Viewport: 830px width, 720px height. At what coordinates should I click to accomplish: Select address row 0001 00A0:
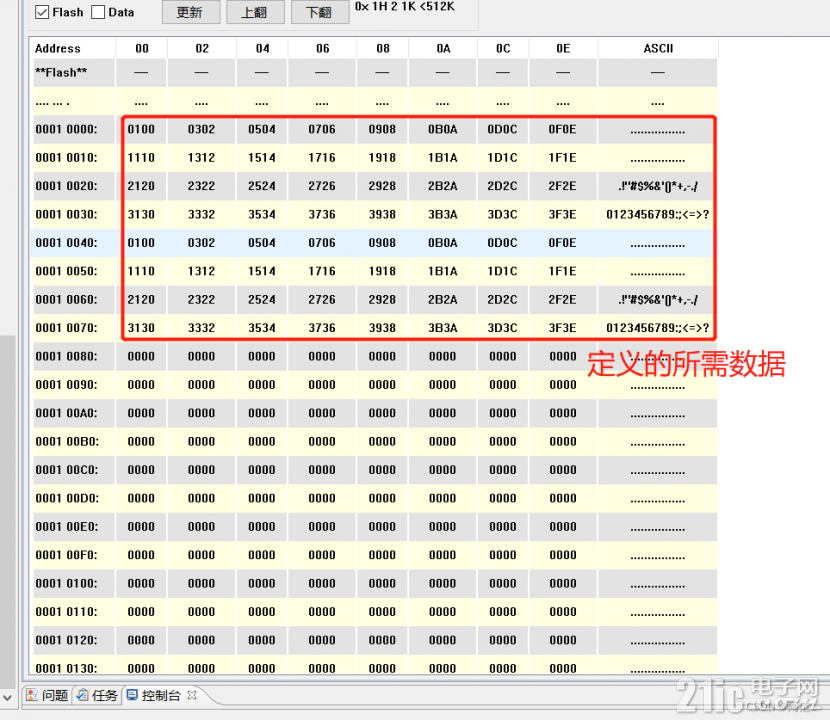(x=66, y=413)
